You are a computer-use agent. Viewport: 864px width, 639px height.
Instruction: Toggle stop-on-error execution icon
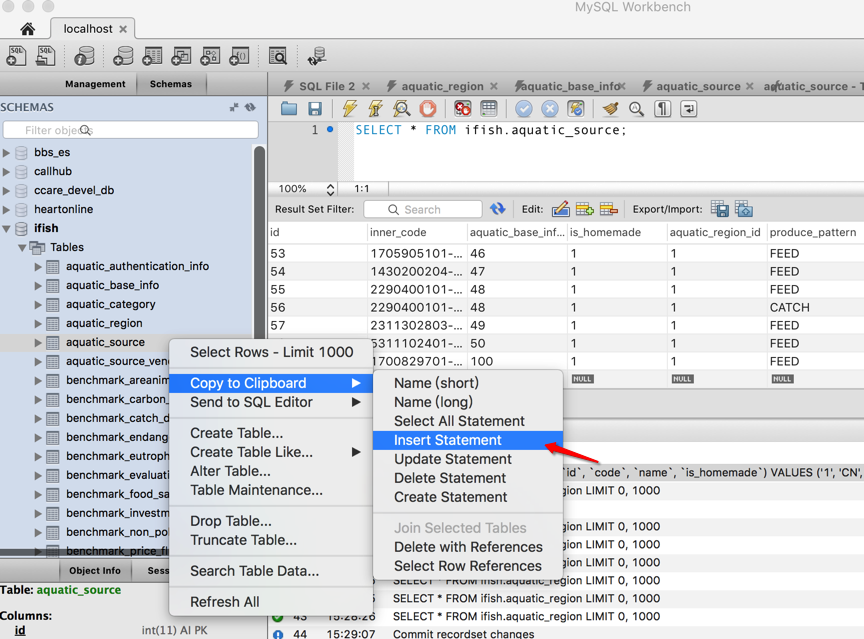click(x=462, y=109)
